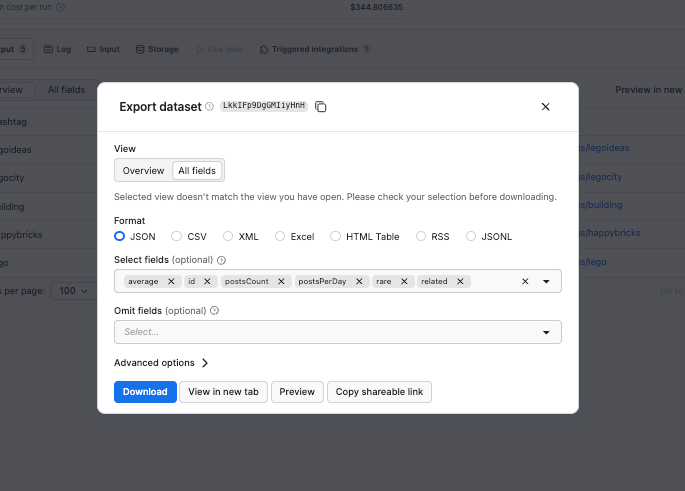Open the Storage tab
The height and width of the screenshot is (491, 685).
pos(157,49)
